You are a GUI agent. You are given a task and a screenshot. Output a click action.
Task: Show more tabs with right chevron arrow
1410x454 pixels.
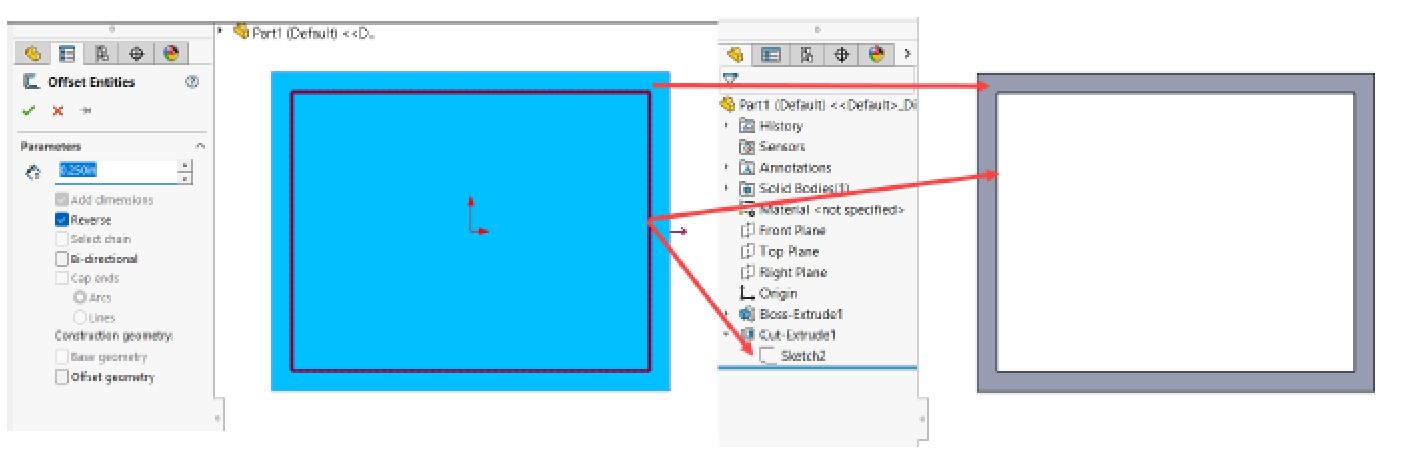[907, 54]
